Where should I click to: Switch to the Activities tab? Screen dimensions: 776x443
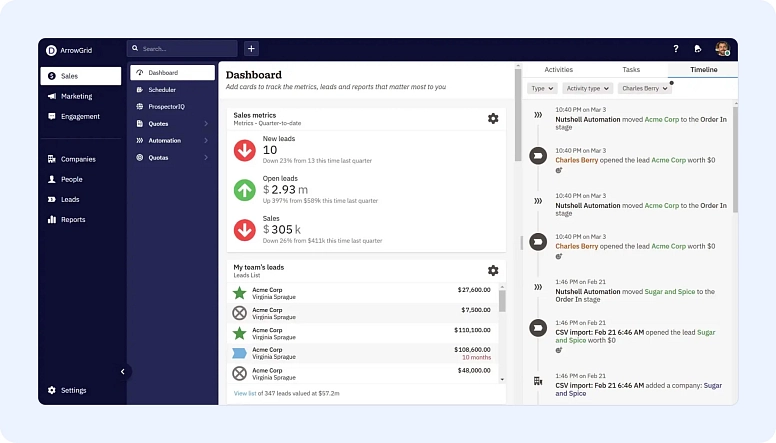click(x=558, y=70)
